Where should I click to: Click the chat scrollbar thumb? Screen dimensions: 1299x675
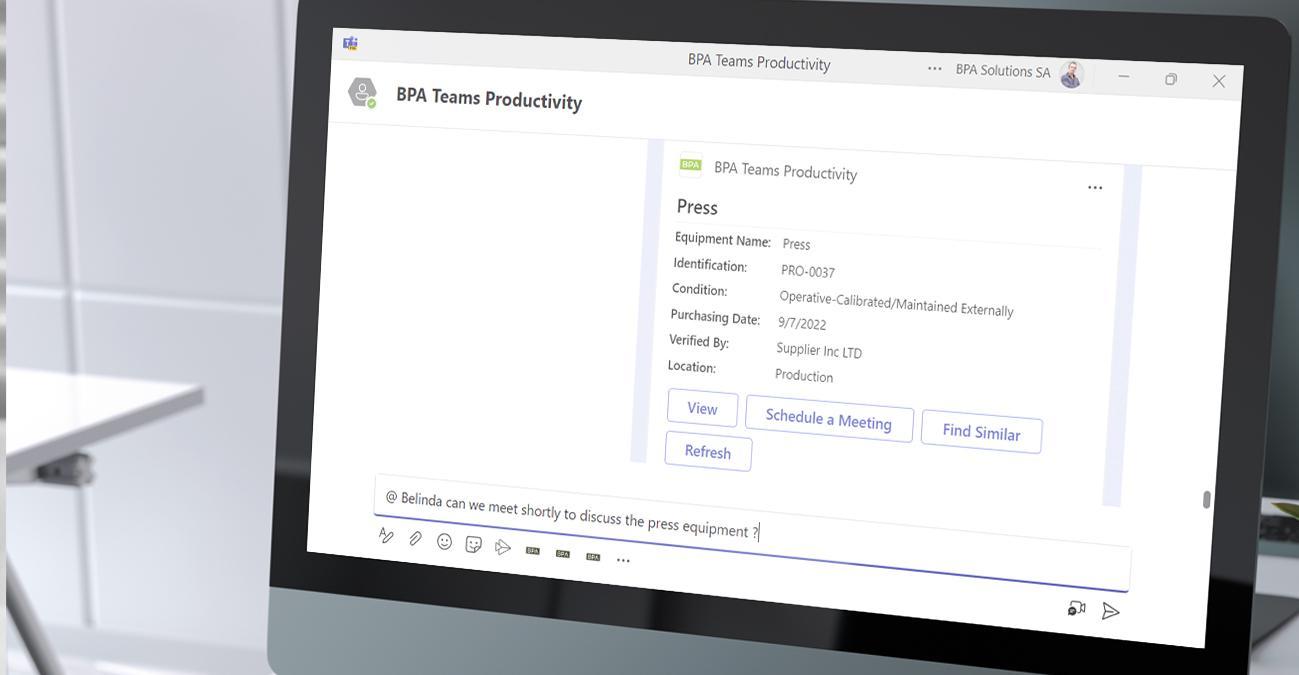point(1207,500)
